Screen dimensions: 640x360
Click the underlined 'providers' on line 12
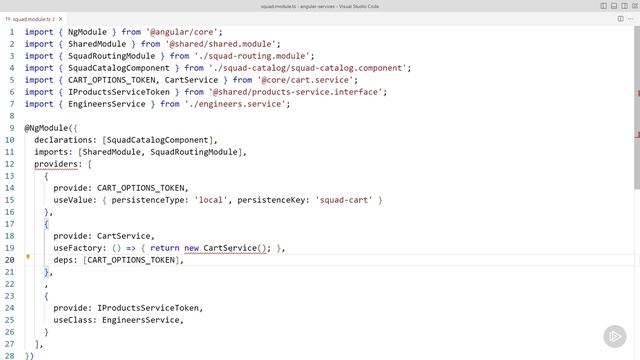tap(56, 164)
